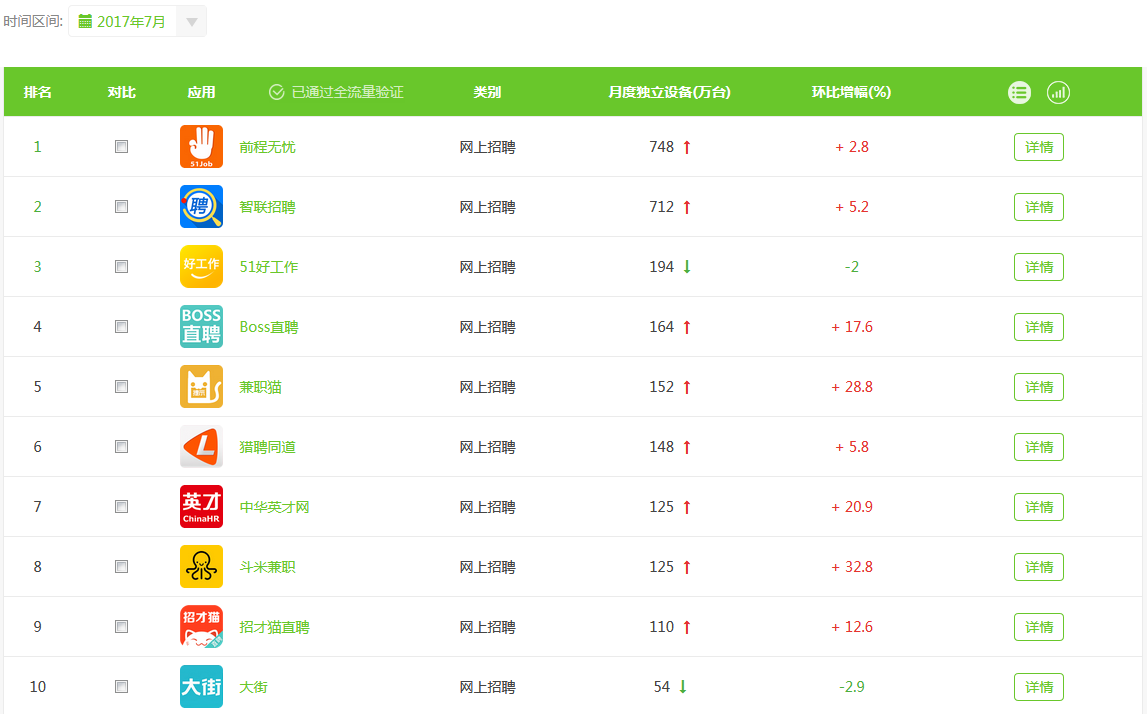Click the 斗米兼职 app icon
The width and height of the screenshot is (1147, 714).
click(x=201, y=566)
